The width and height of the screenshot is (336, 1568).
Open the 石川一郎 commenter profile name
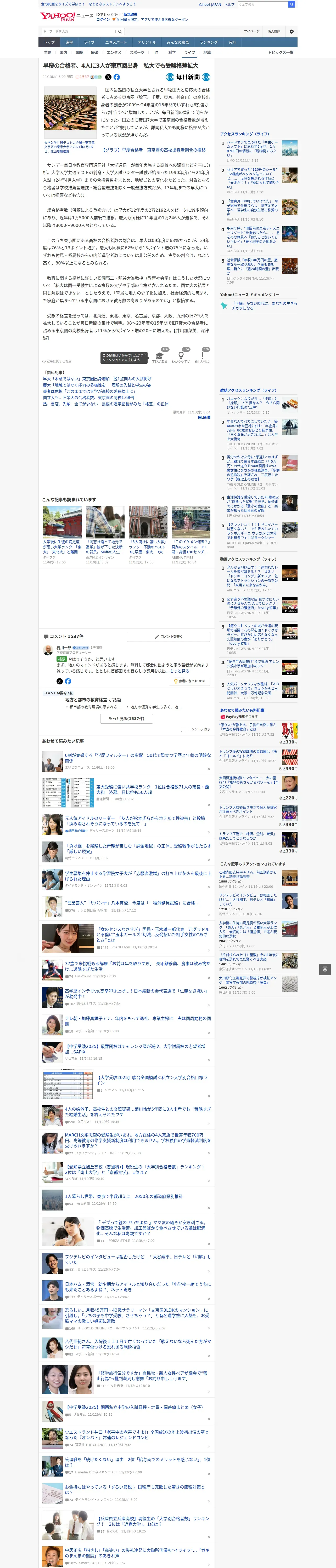(64, 648)
